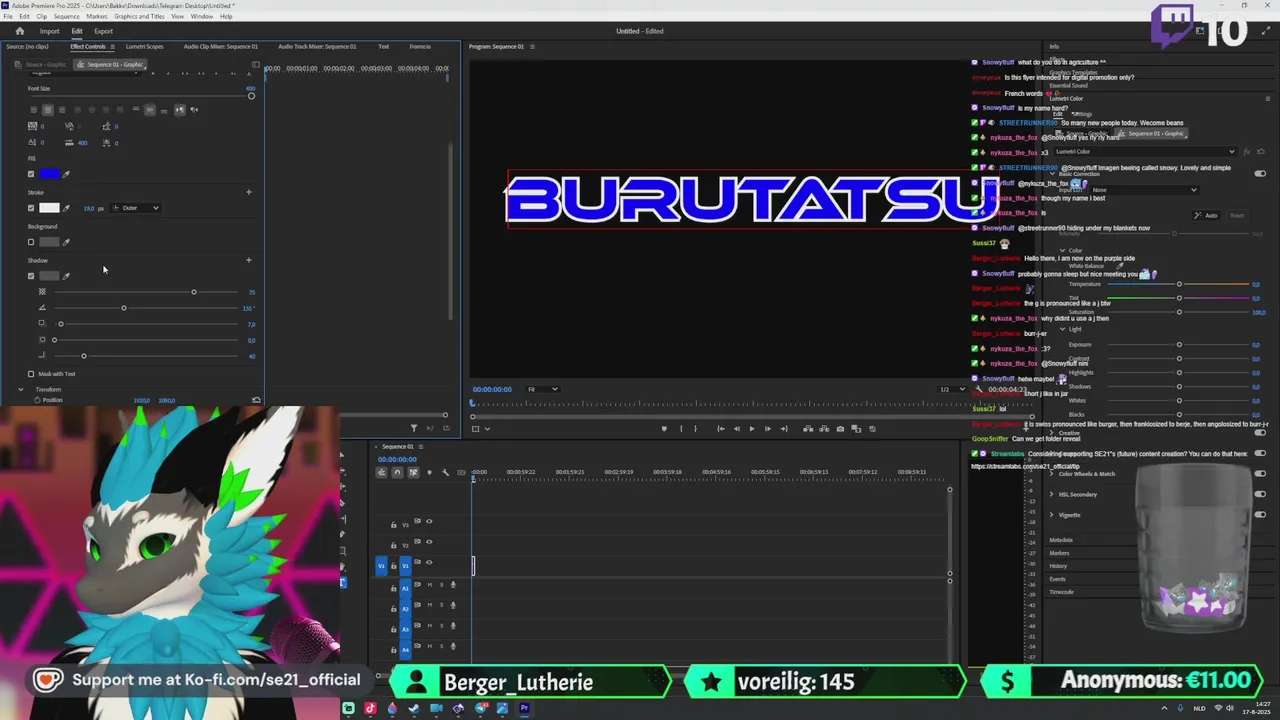Expand the Transform section

tap(21, 389)
